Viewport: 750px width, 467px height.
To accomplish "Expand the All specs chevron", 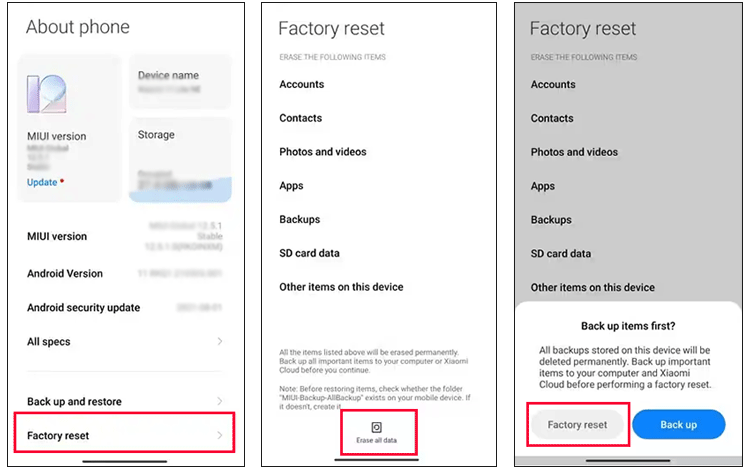I will [220, 341].
